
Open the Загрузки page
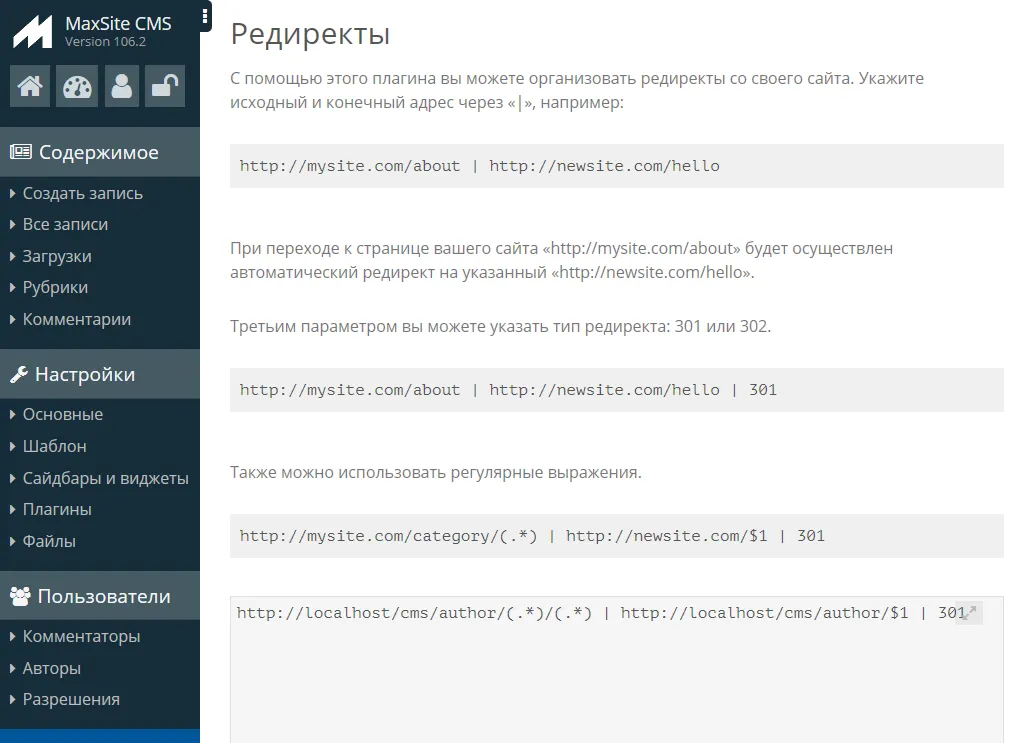(x=57, y=257)
